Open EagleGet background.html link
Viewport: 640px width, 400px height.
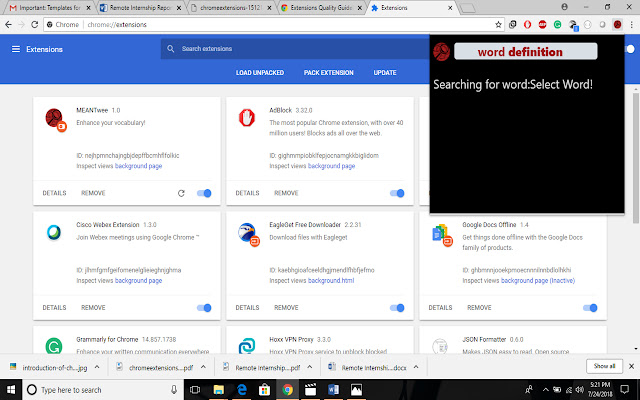[x=331, y=281]
